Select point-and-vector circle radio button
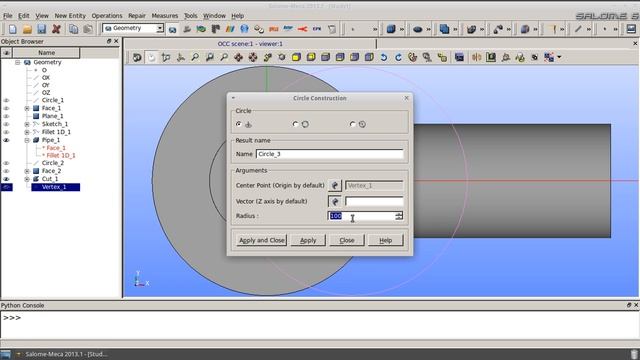Viewport: 640px width, 360px height. 239,124
